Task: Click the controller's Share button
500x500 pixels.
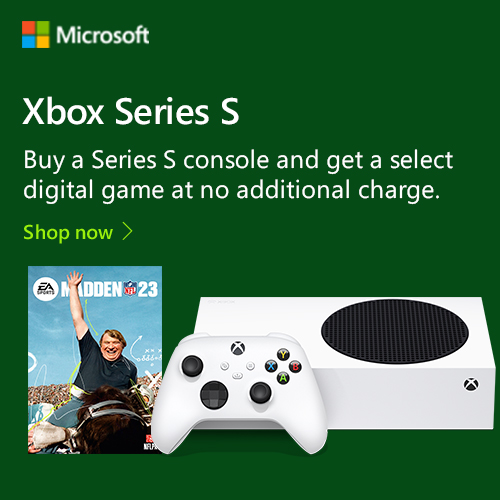Action: 237,376
